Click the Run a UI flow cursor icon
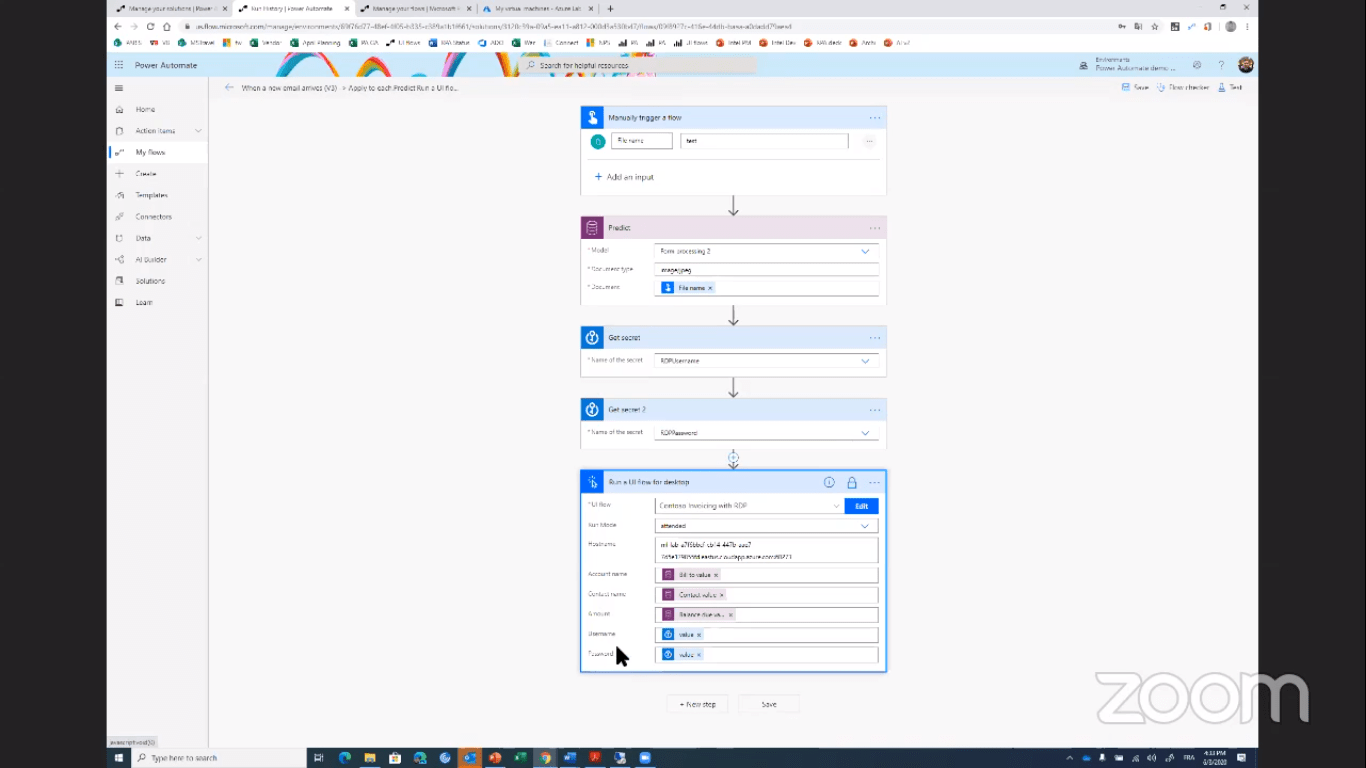1366x768 pixels. point(592,482)
